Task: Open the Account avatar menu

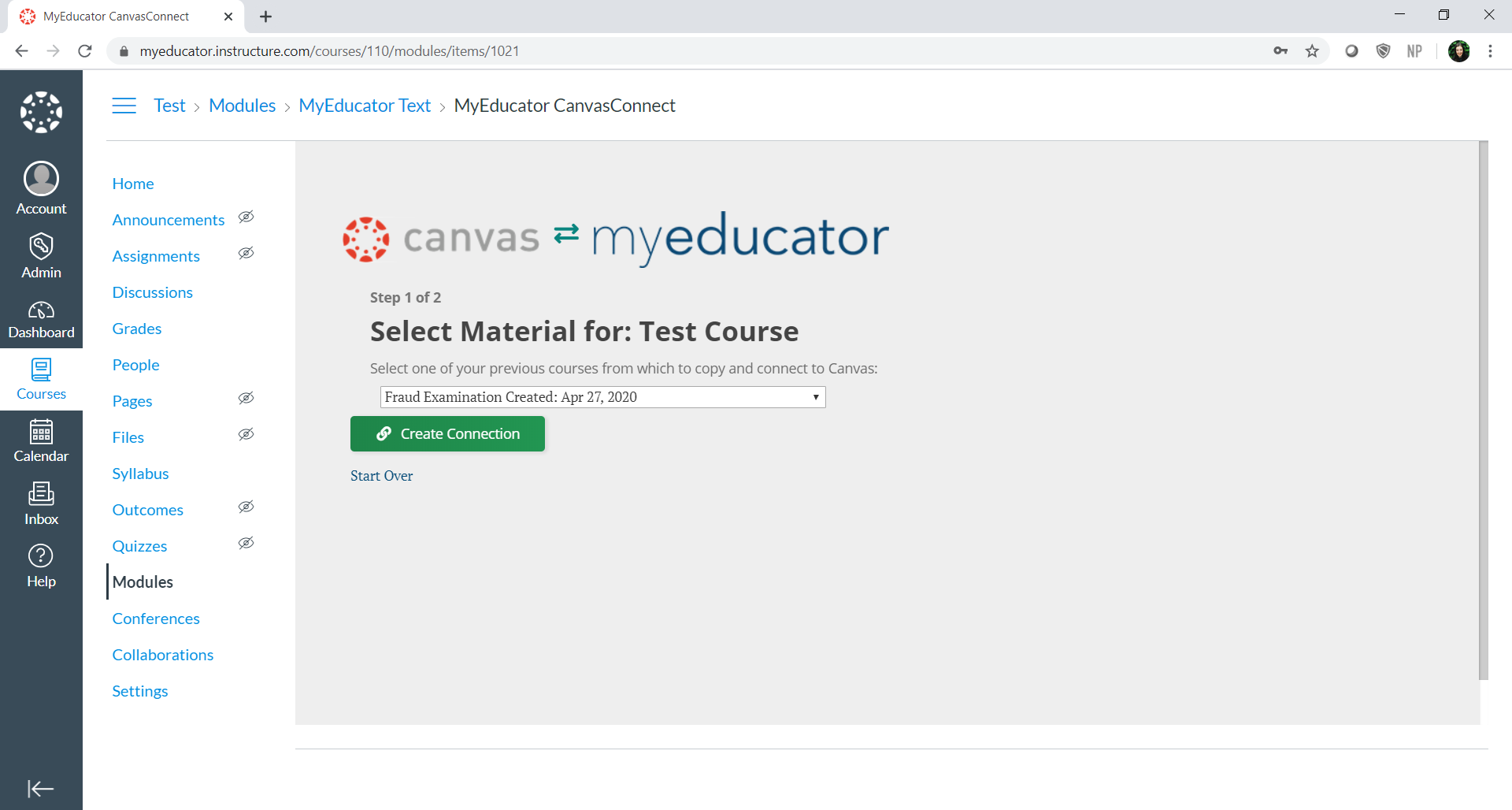Action: [41, 188]
